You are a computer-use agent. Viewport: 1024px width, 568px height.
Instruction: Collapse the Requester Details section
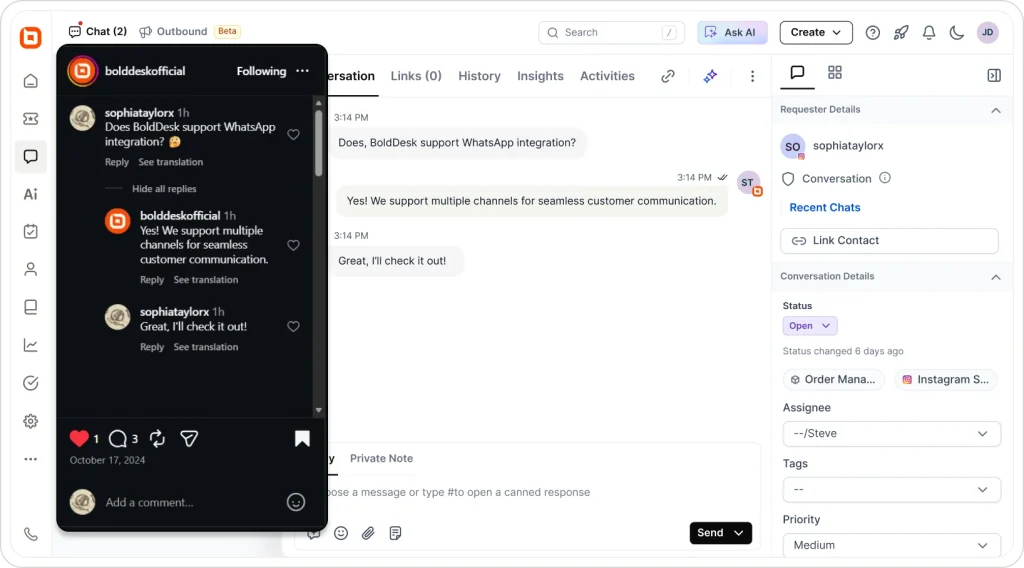click(995, 110)
